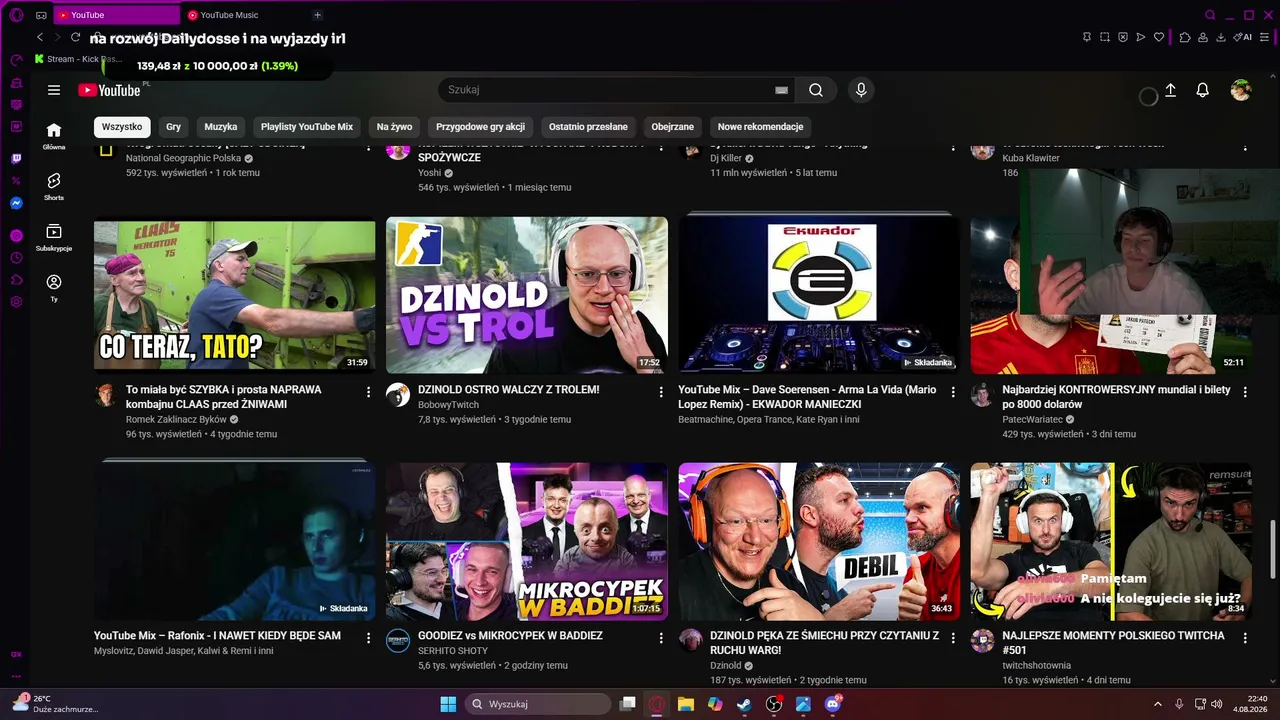The height and width of the screenshot is (720, 1280).
Task: Open options for 'NAJLEPSZE MOMENTY POLSKIEGO TWITCHA #501'
Action: 1245,638
